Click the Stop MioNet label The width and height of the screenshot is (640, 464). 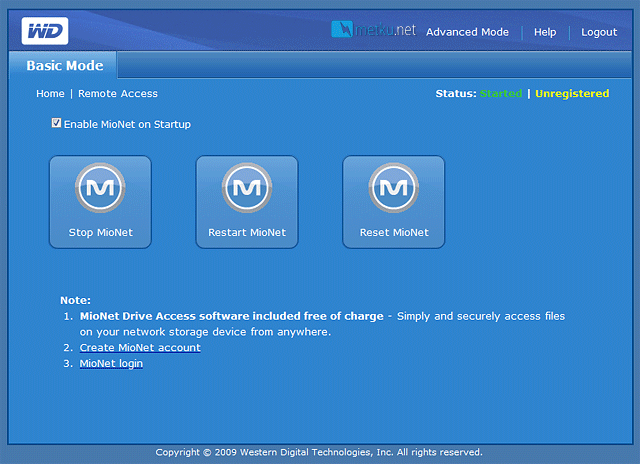pyautogui.click(x=100, y=233)
